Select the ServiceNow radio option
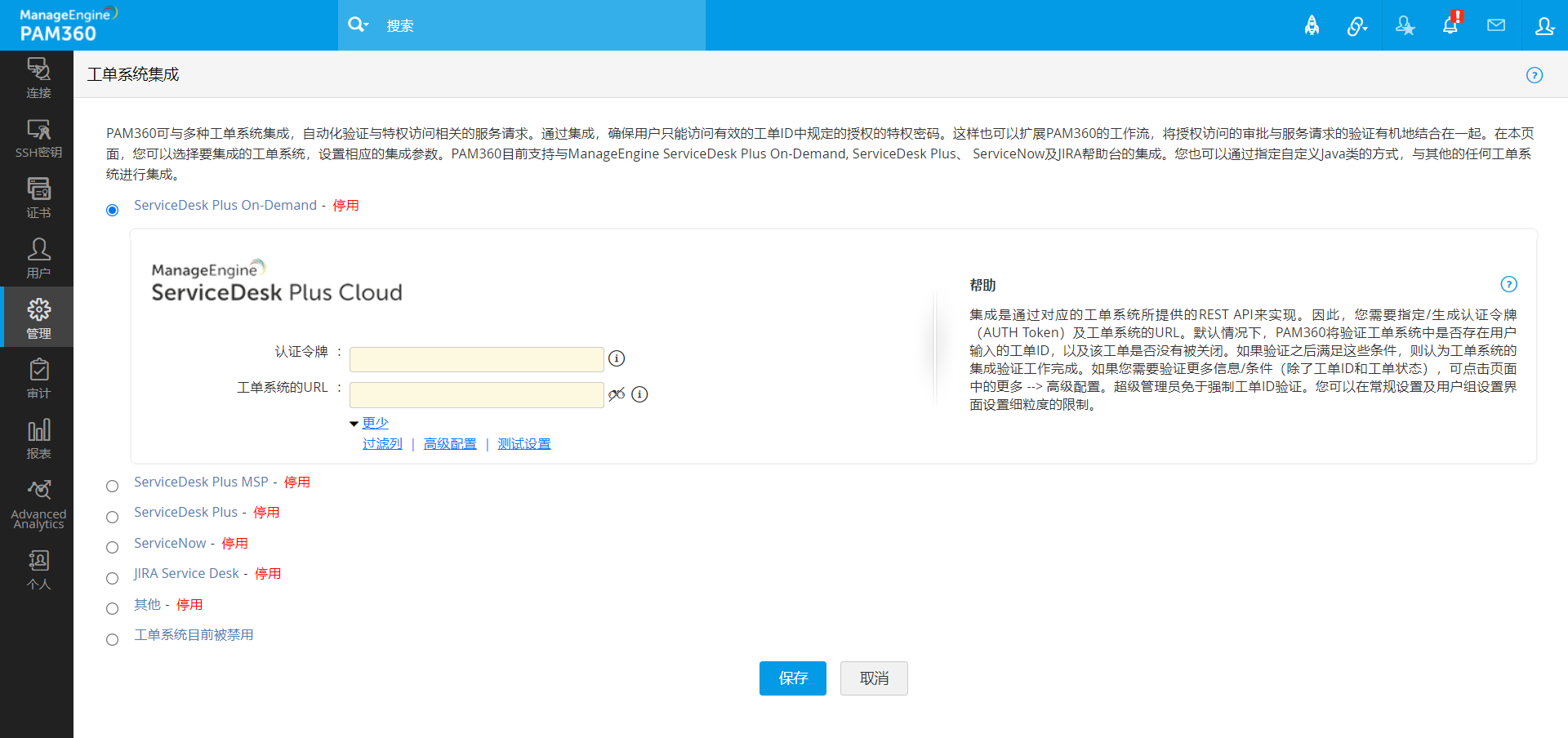This screenshot has width=1568, height=738. click(x=113, y=548)
